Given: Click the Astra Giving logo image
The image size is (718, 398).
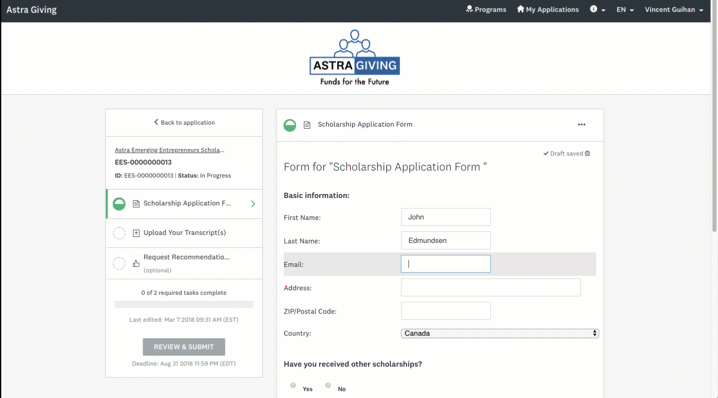Looking at the screenshot, I should click(x=354, y=58).
